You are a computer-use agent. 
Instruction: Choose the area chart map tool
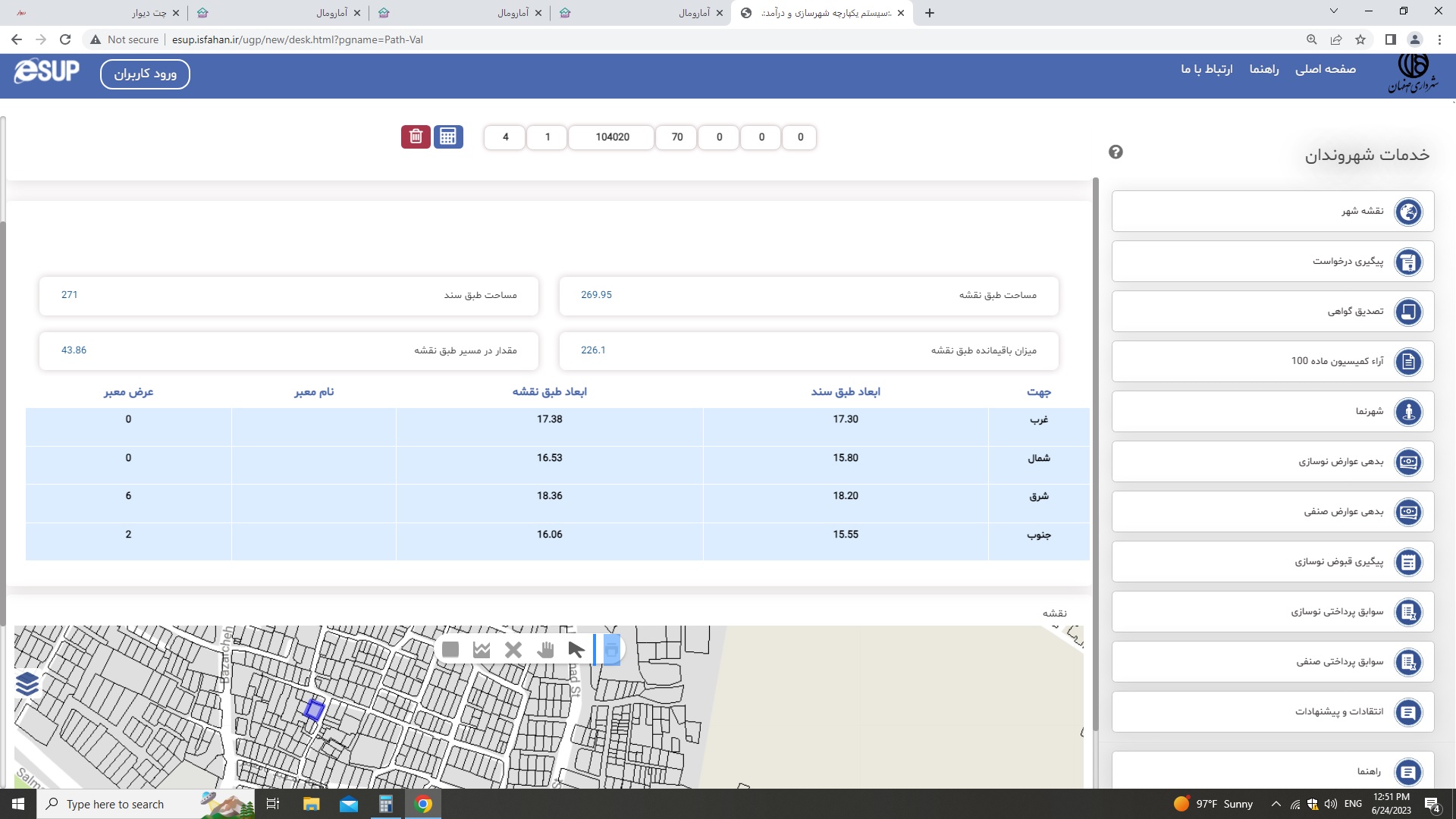pos(482,650)
